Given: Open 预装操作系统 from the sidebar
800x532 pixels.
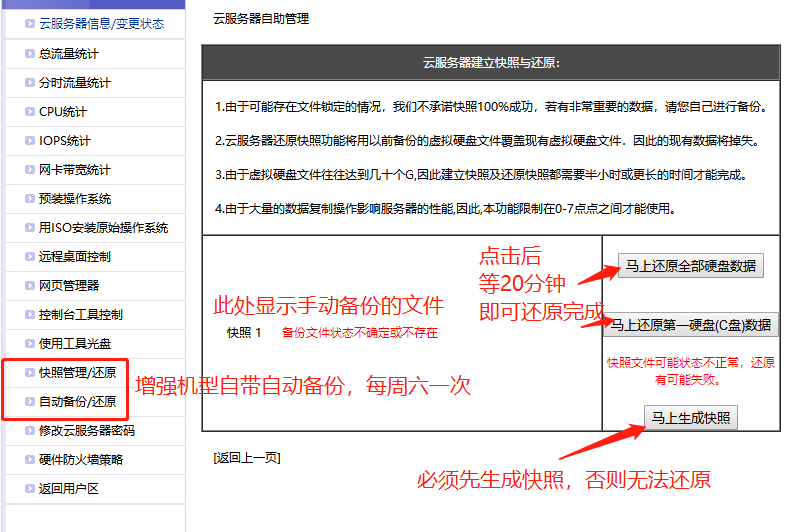Looking at the screenshot, I should point(74,198).
